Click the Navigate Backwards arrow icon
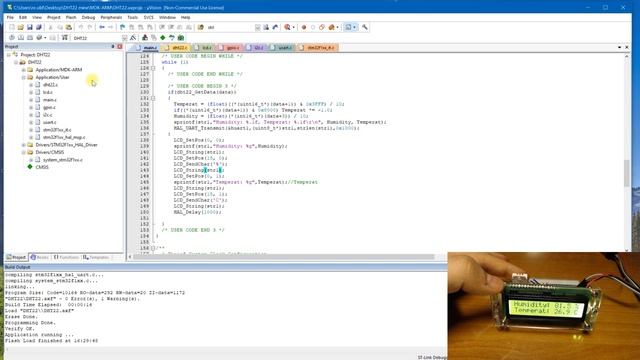The image size is (640, 360). [x=102, y=27]
